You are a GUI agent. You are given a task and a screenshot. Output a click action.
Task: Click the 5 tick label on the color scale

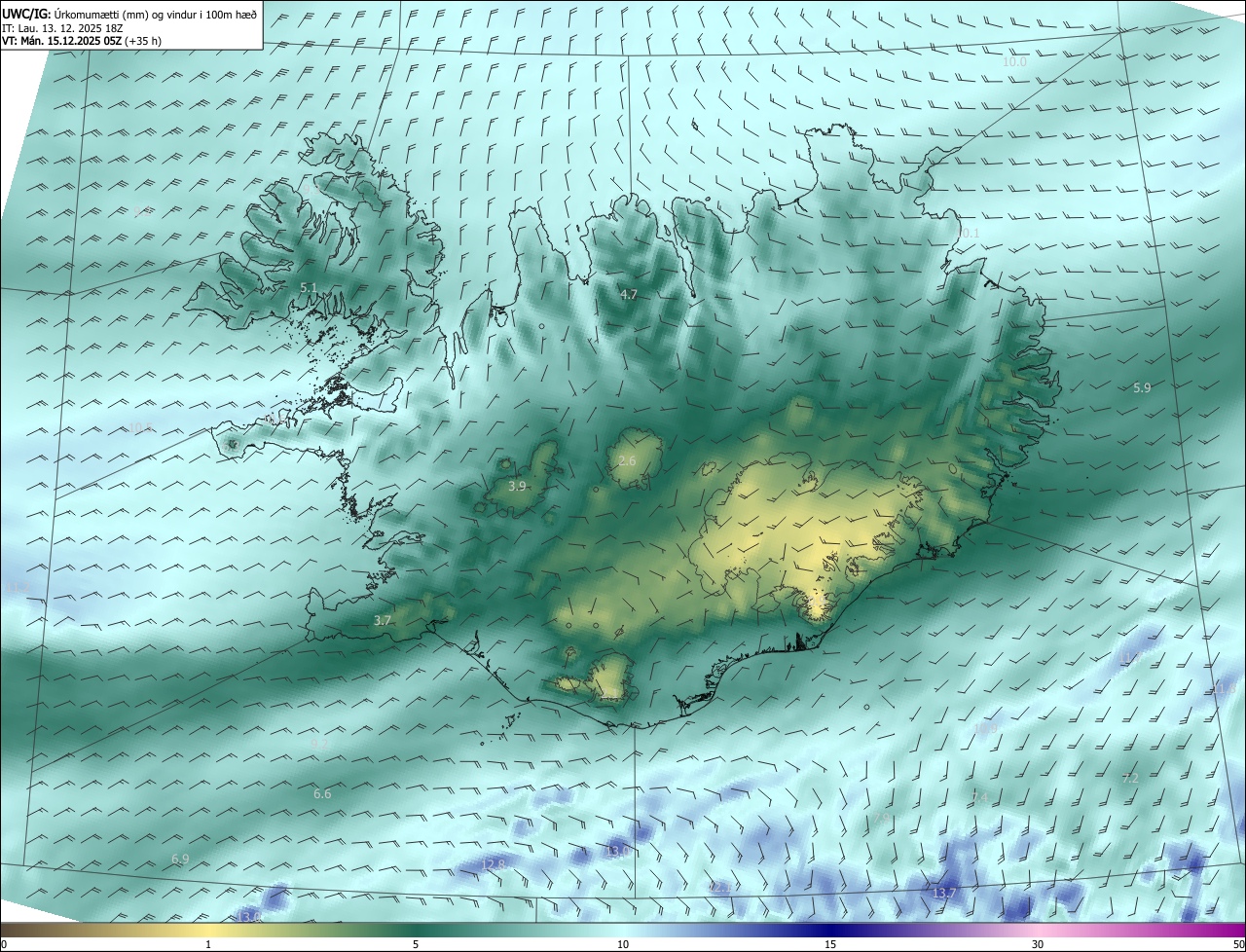(x=416, y=945)
